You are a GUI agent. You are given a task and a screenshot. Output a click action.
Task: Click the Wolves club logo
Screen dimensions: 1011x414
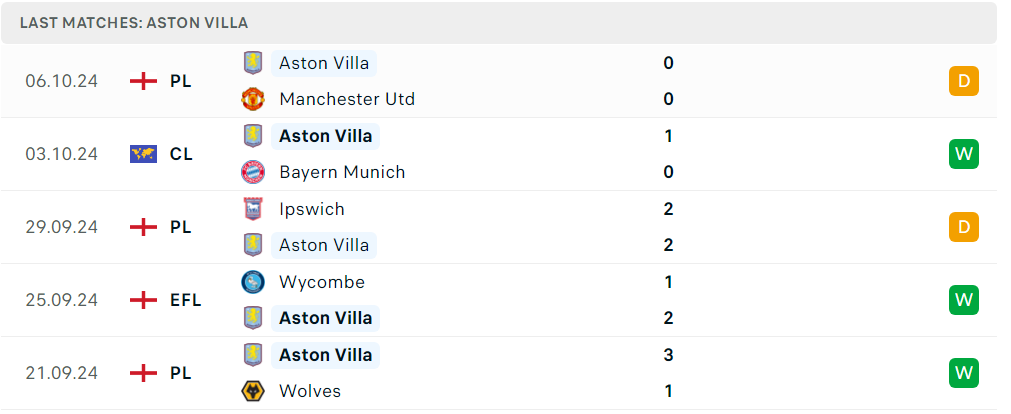pos(253,391)
